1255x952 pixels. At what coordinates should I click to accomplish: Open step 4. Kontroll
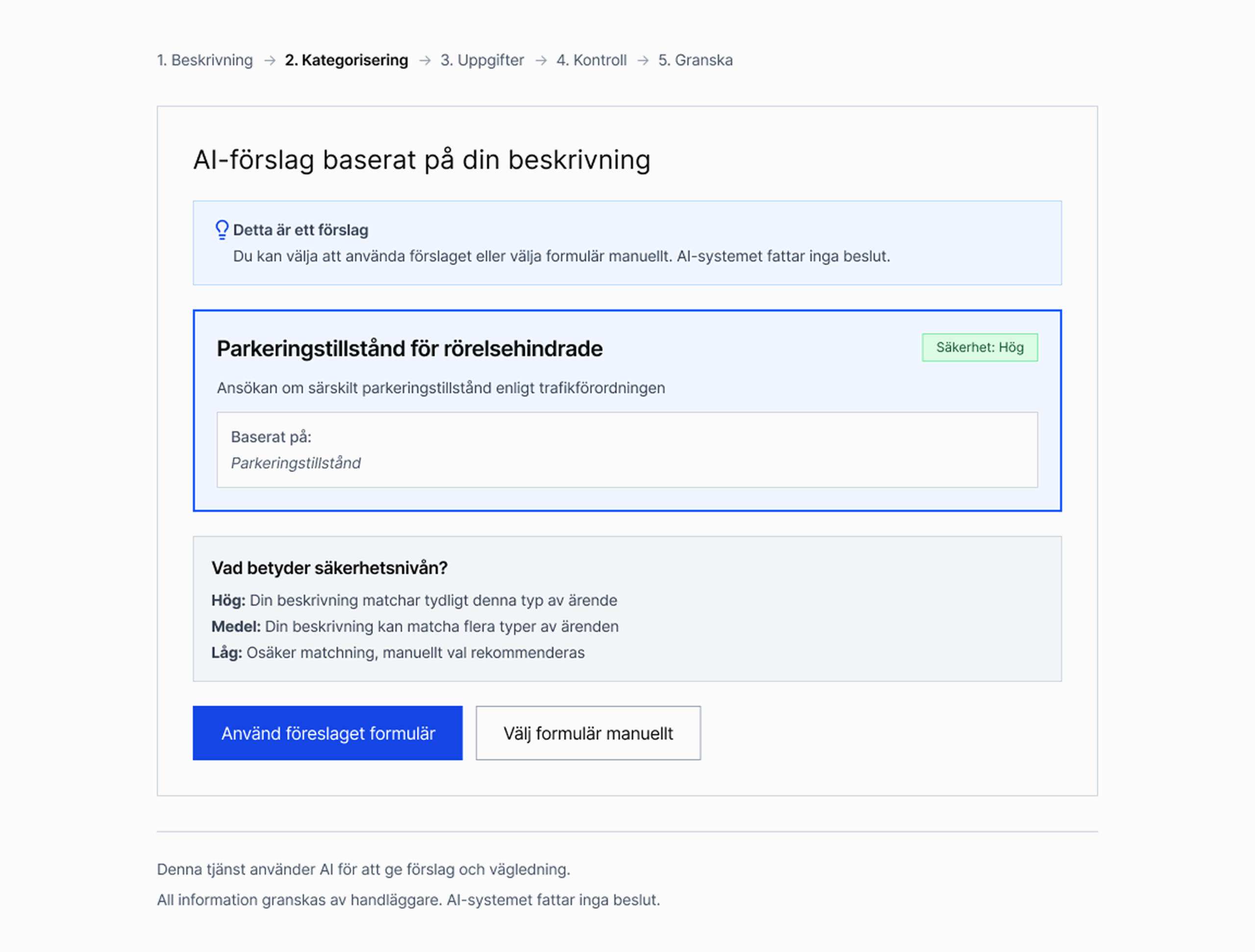(x=591, y=60)
